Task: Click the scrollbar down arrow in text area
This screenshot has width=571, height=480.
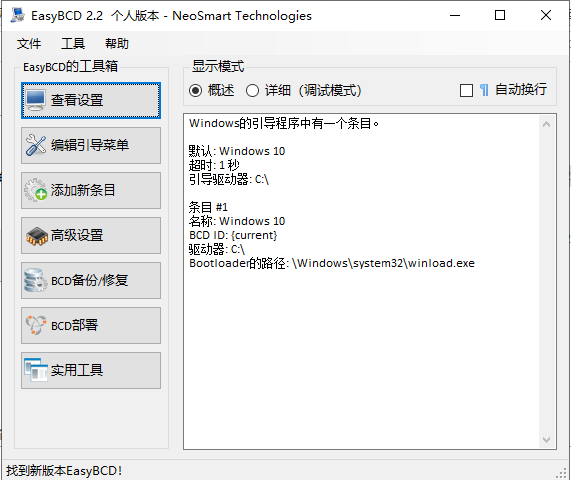Action: point(546,440)
